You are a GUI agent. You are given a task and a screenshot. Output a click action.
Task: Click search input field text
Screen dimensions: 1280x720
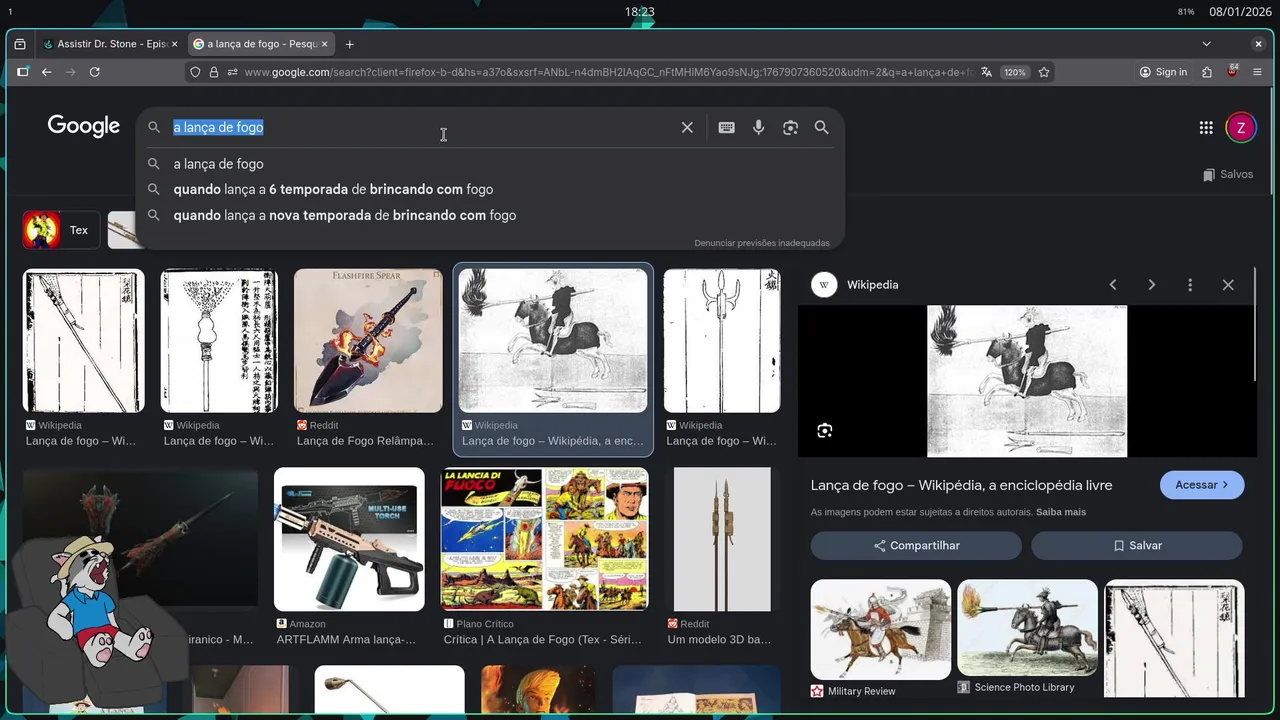(218, 127)
